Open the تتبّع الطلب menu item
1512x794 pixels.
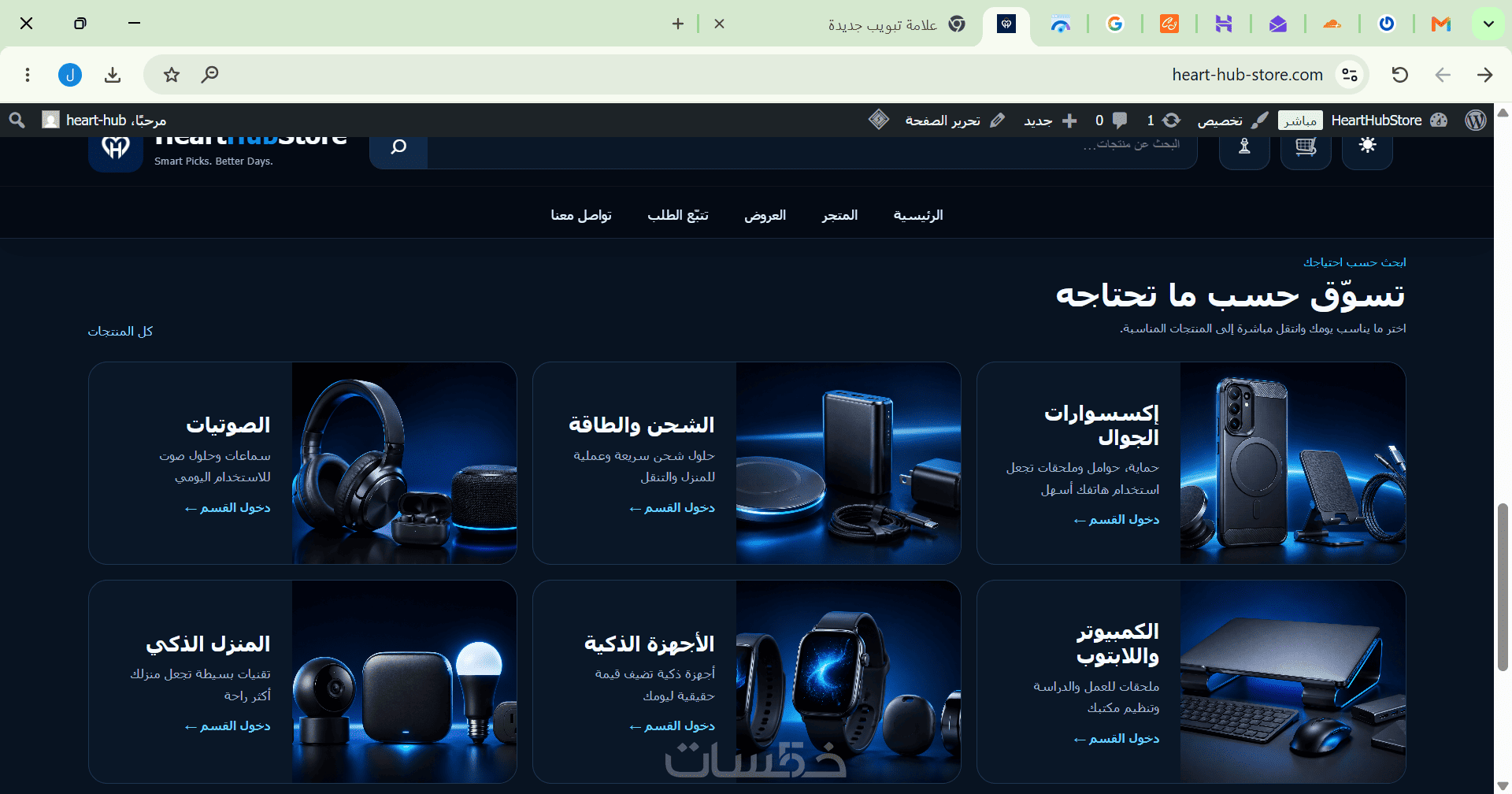678,215
